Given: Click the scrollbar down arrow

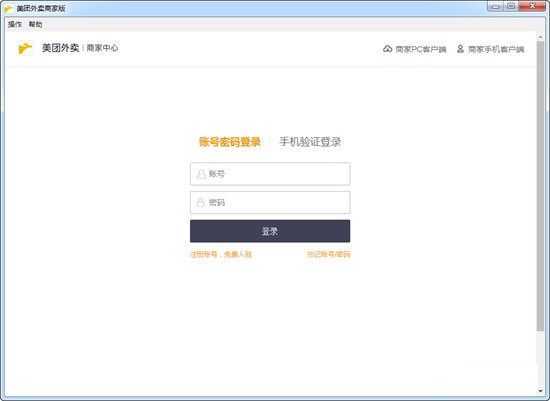Looking at the screenshot, I should point(540,391).
